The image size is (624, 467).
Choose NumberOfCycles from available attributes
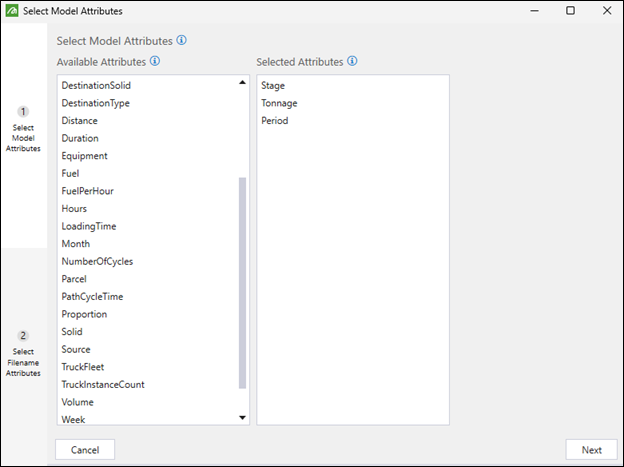point(97,261)
